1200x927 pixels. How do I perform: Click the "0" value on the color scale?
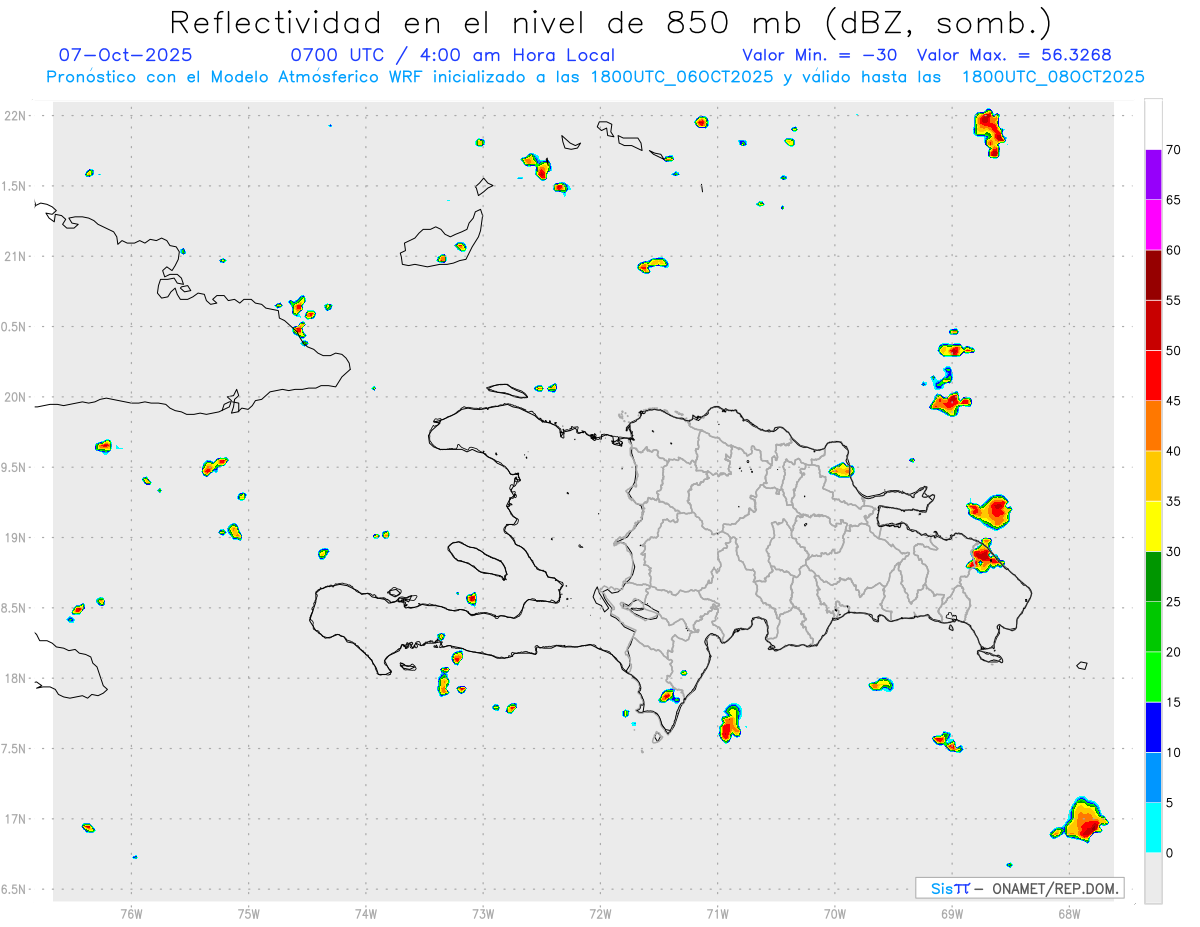[x=1170, y=853]
